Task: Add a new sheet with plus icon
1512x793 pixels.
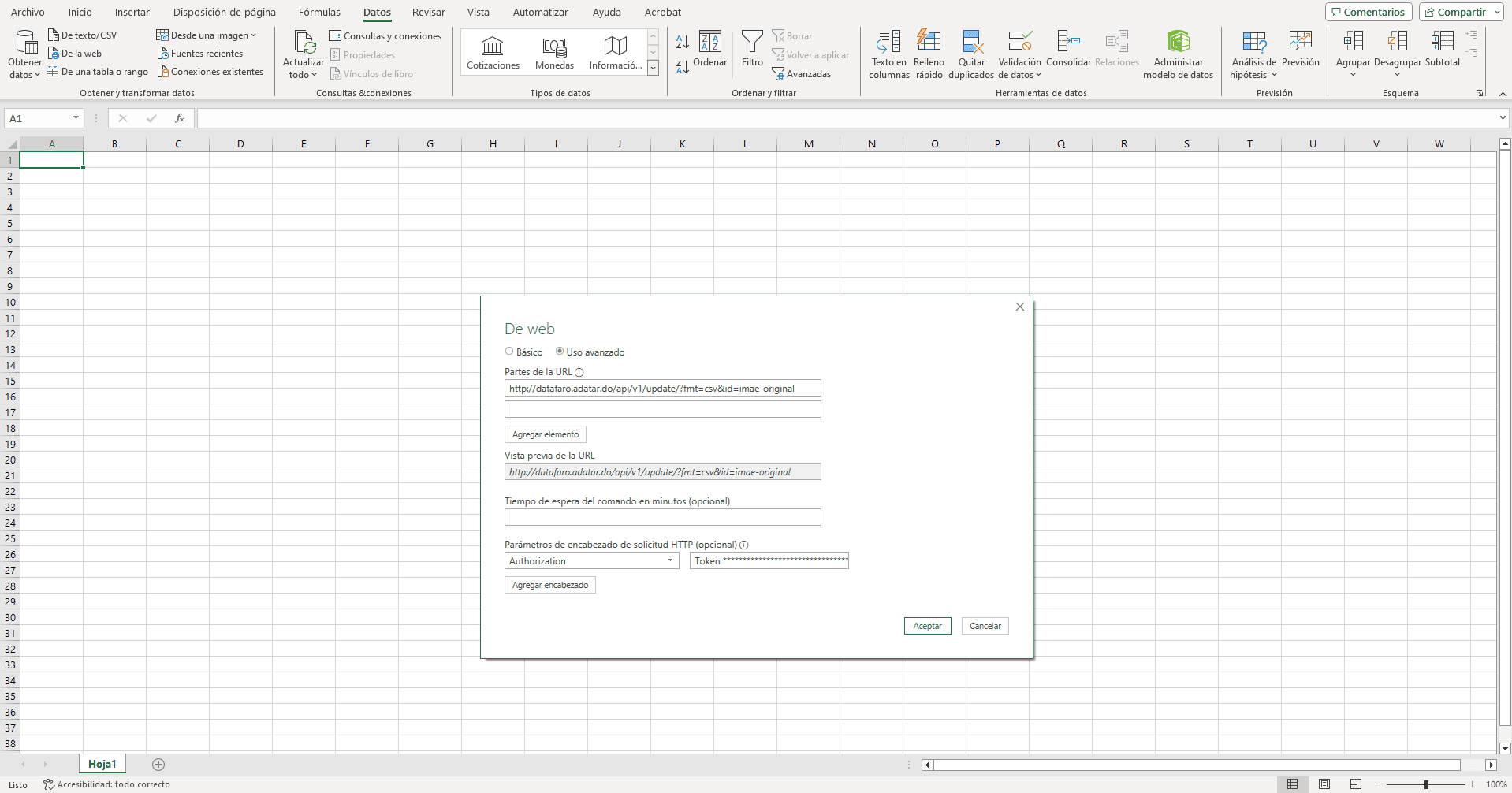Action: [x=158, y=765]
